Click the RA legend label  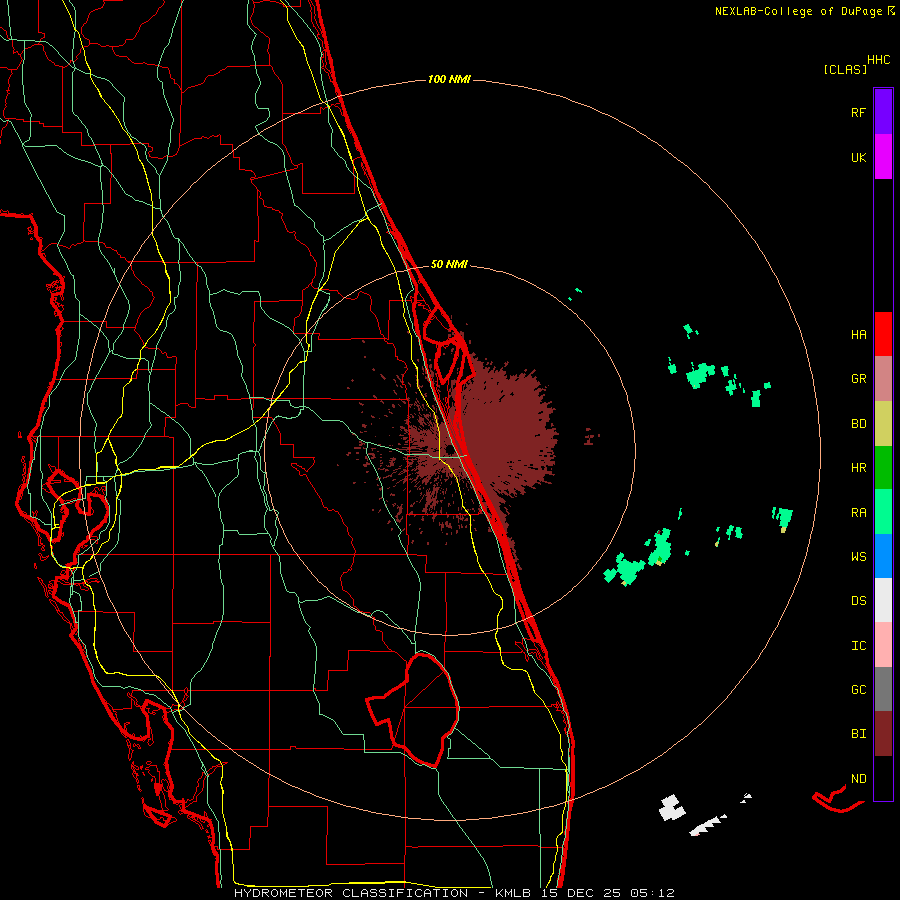click(858, 513)
